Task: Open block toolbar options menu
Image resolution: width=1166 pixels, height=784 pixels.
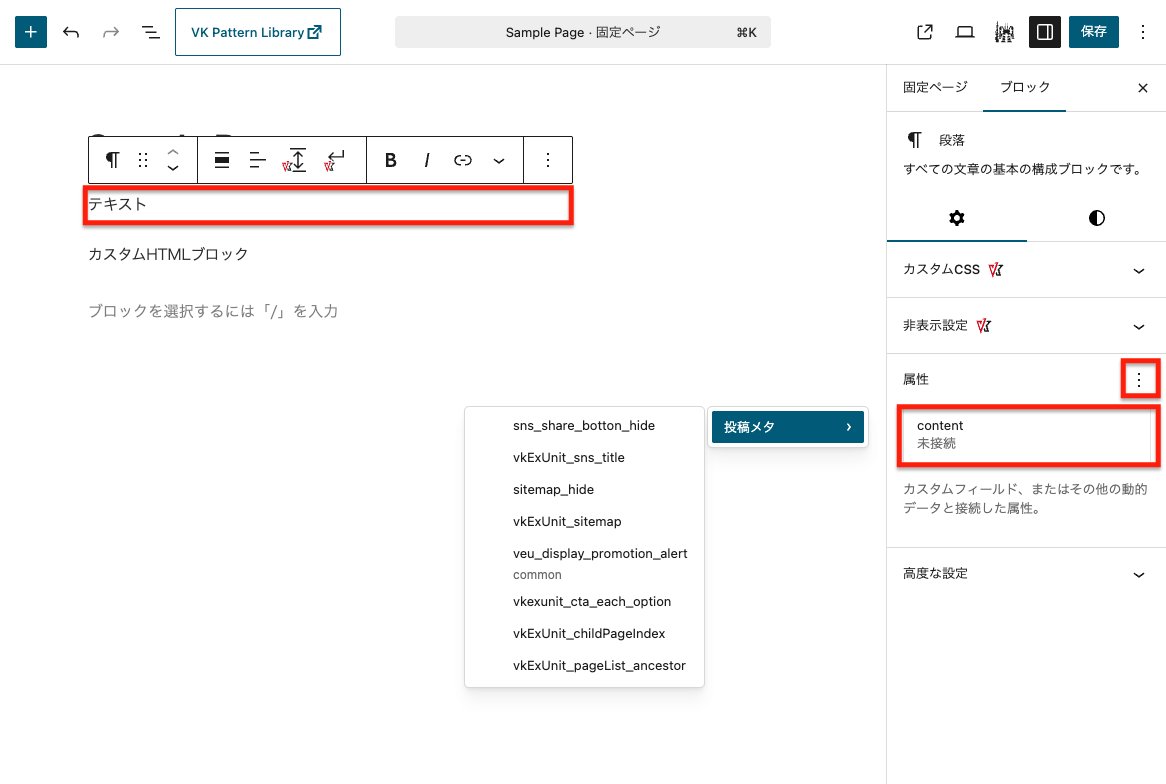Action: coord(548,160)
